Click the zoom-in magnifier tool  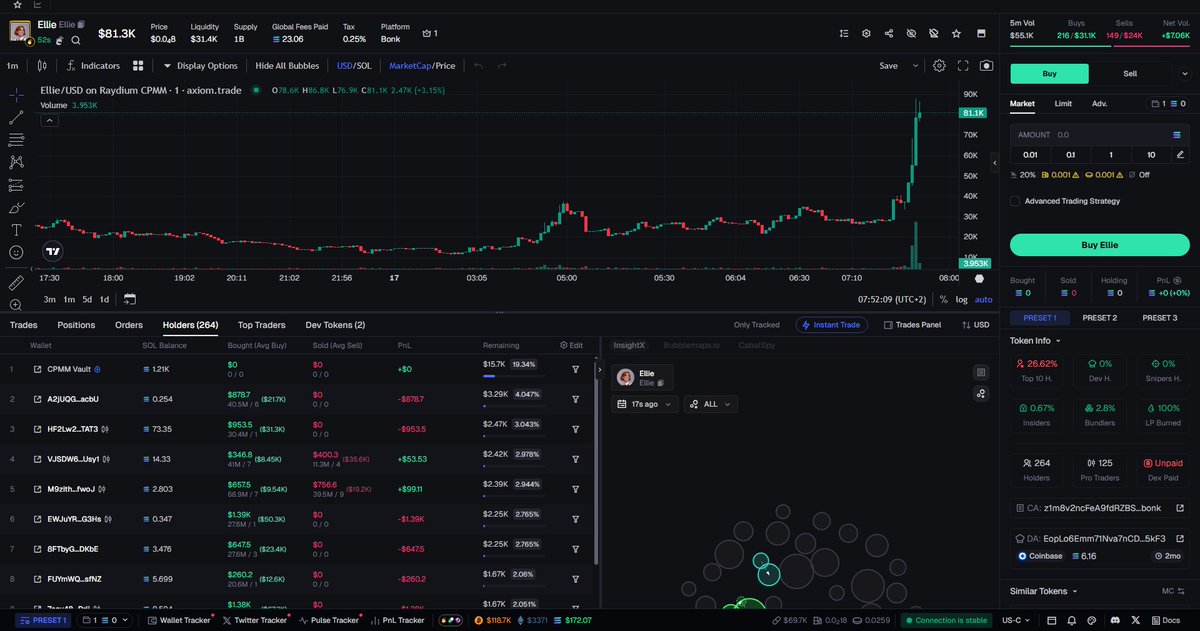click(16, 305)
